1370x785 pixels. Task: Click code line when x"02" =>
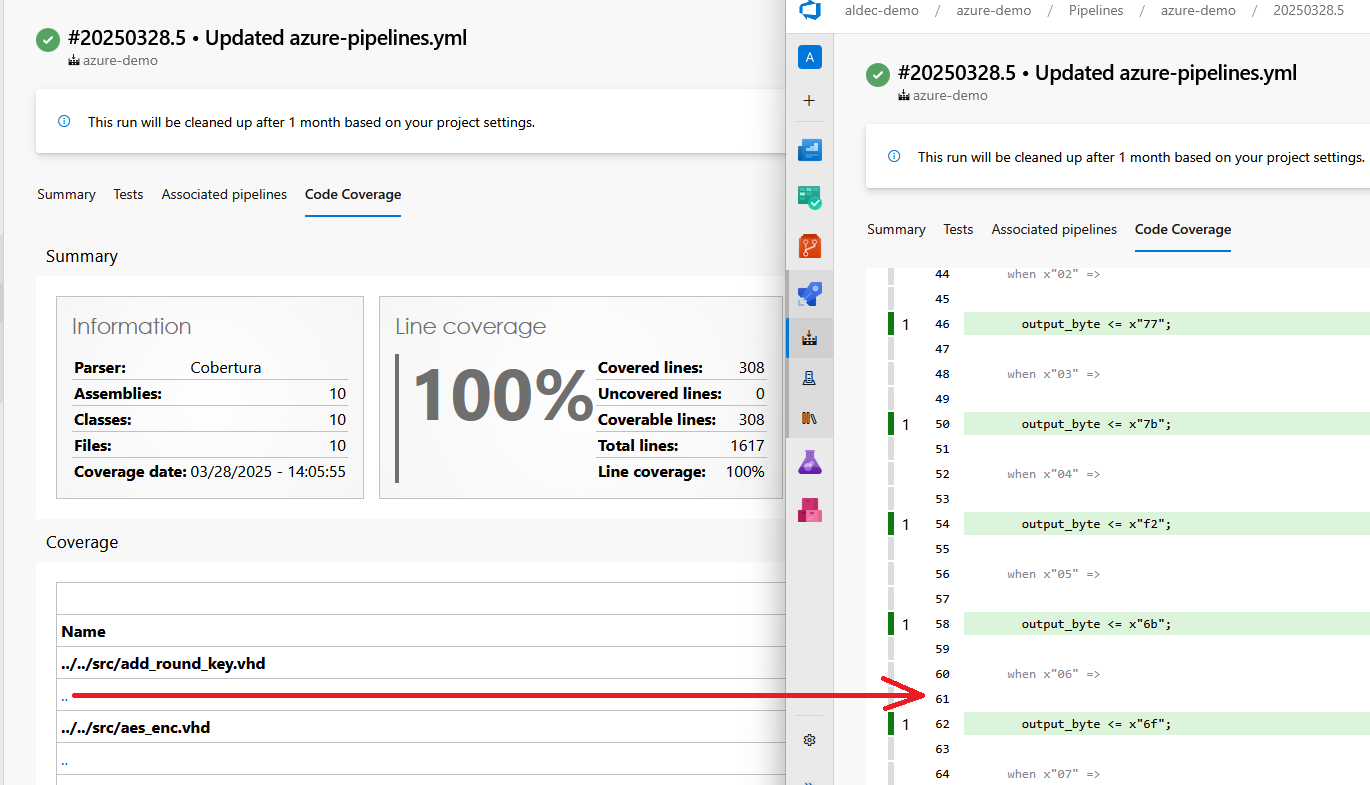(x=1053, y=274)
